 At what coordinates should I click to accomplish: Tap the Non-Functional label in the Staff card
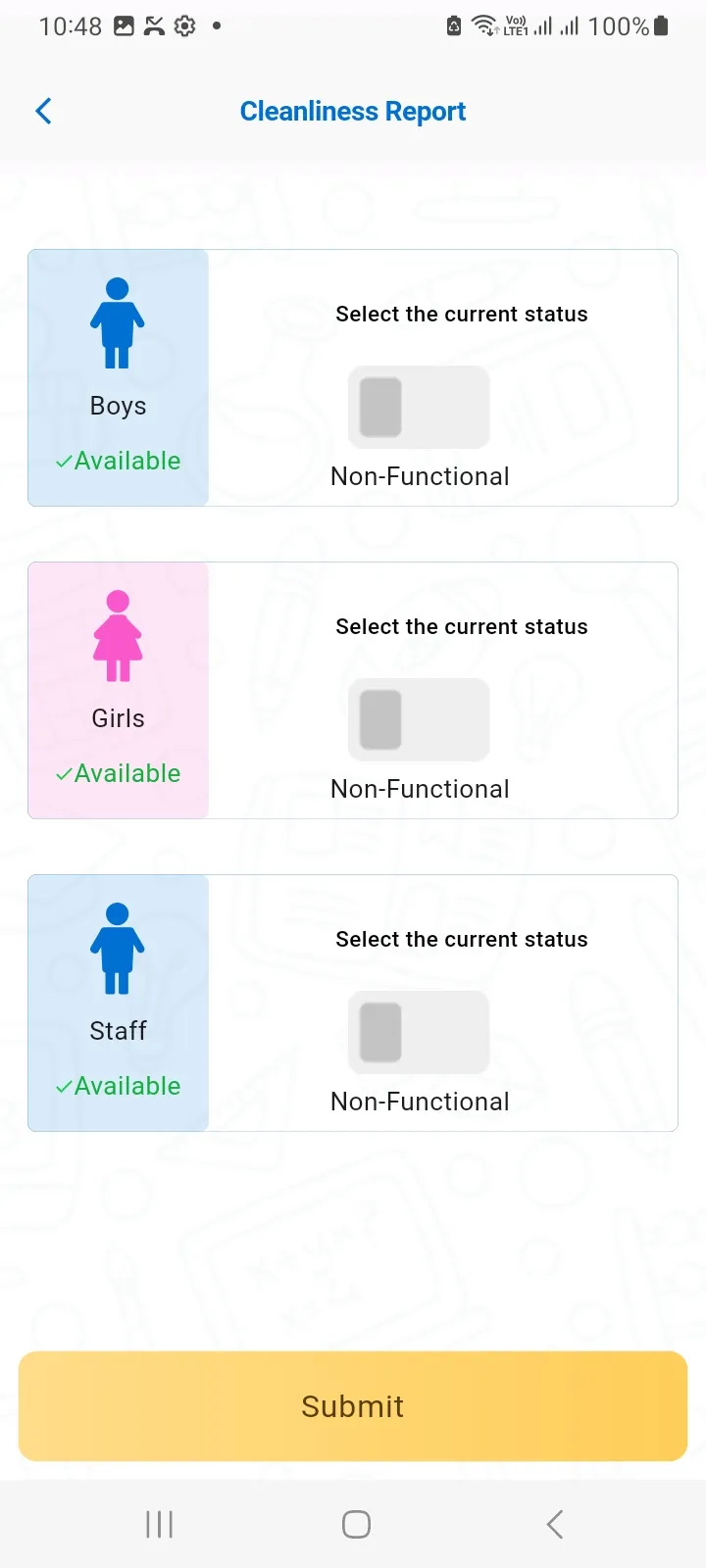click(420, 1102)
